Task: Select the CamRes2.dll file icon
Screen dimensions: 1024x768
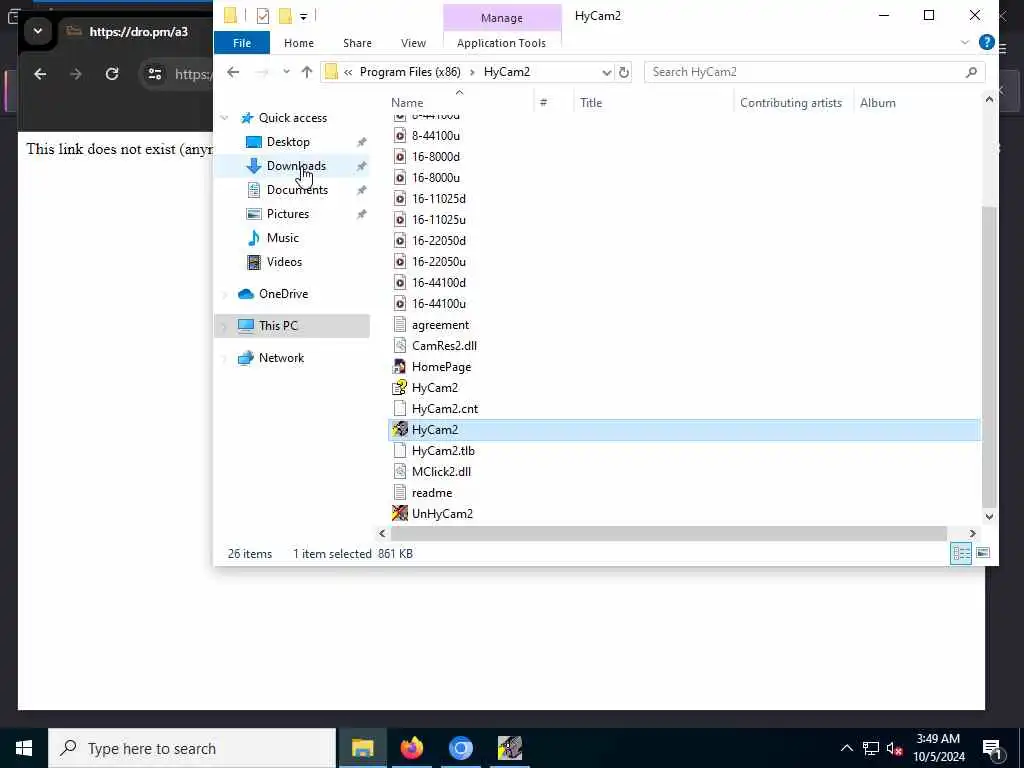Action: [x=399, y=345]
